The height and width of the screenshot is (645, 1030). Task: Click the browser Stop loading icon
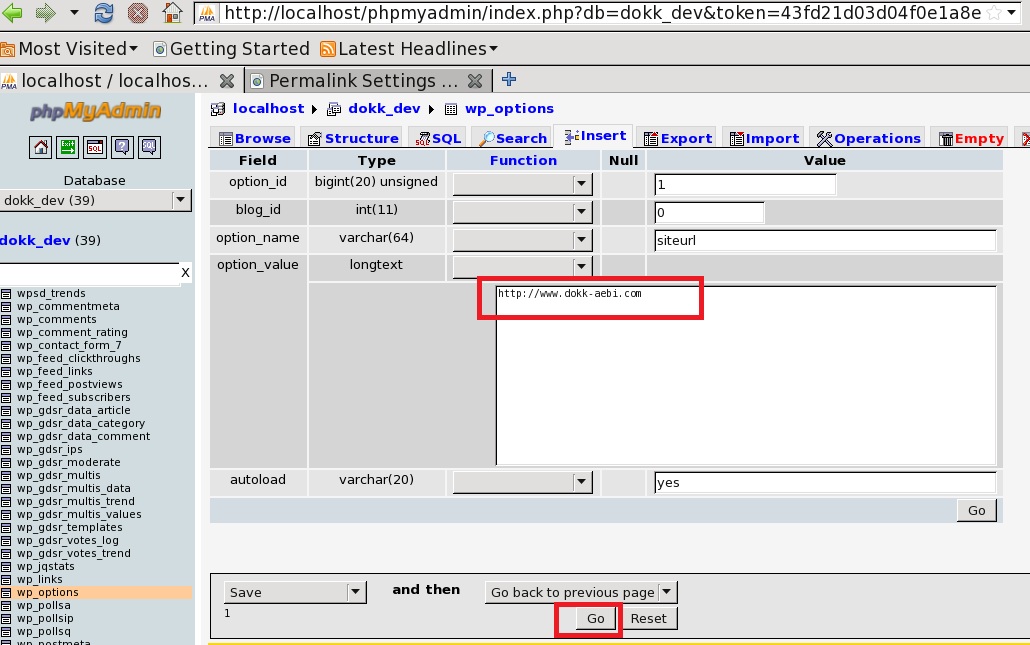click(x=138, y=14)
